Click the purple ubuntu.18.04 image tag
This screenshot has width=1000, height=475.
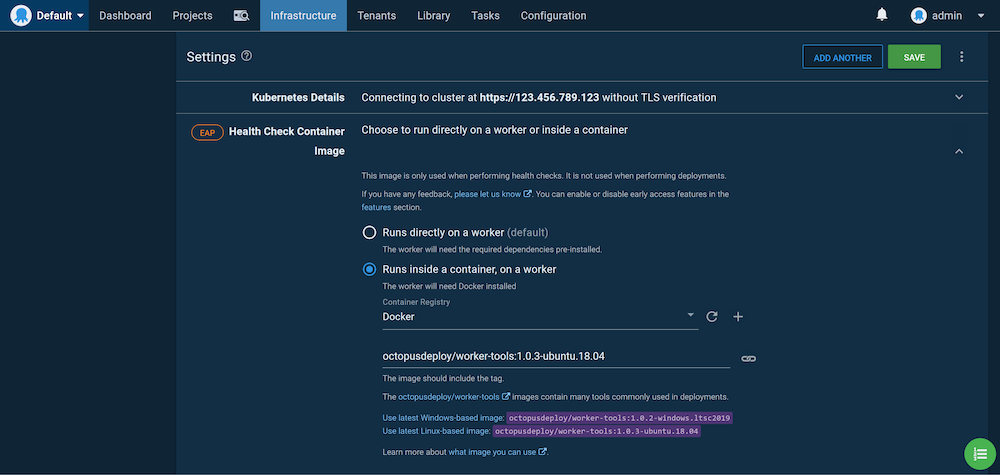point(597,432)
